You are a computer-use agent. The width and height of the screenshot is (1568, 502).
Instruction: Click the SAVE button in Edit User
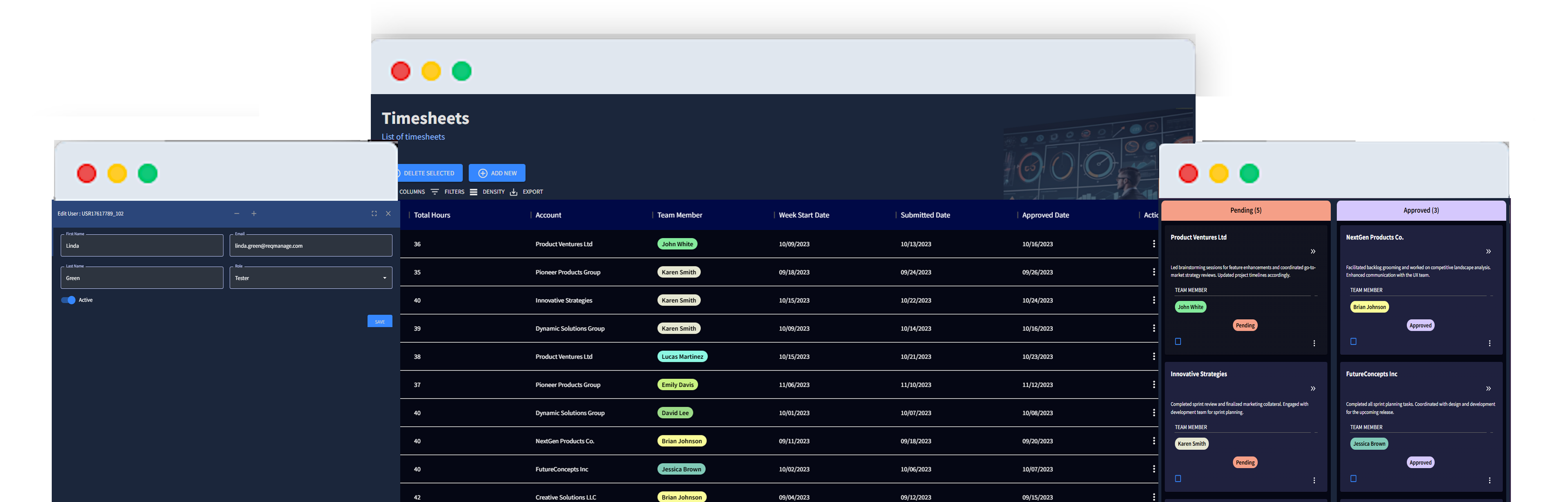pyautogui.click(x=380, y=321)
